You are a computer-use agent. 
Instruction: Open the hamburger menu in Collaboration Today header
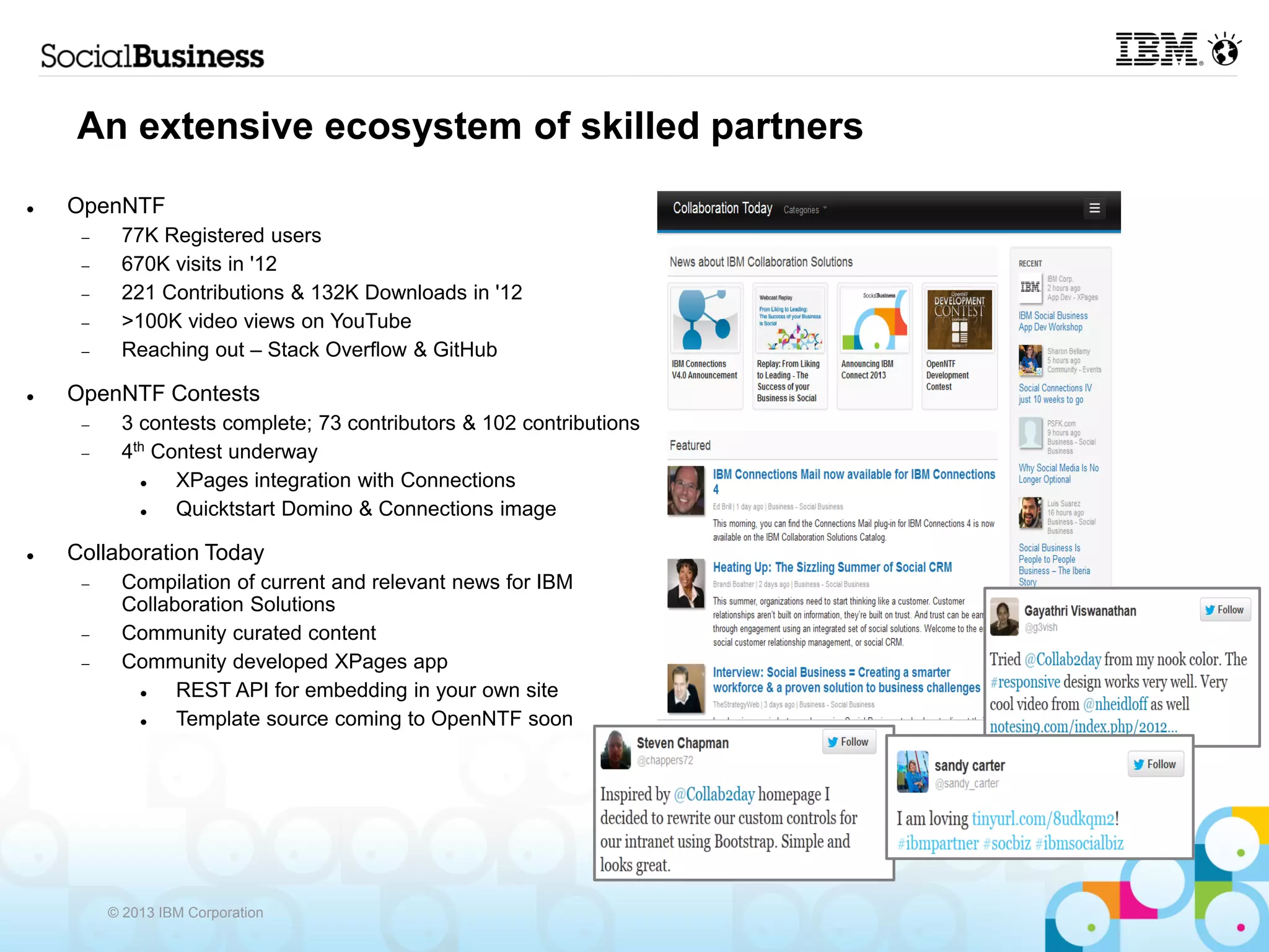pos(1094,209)
